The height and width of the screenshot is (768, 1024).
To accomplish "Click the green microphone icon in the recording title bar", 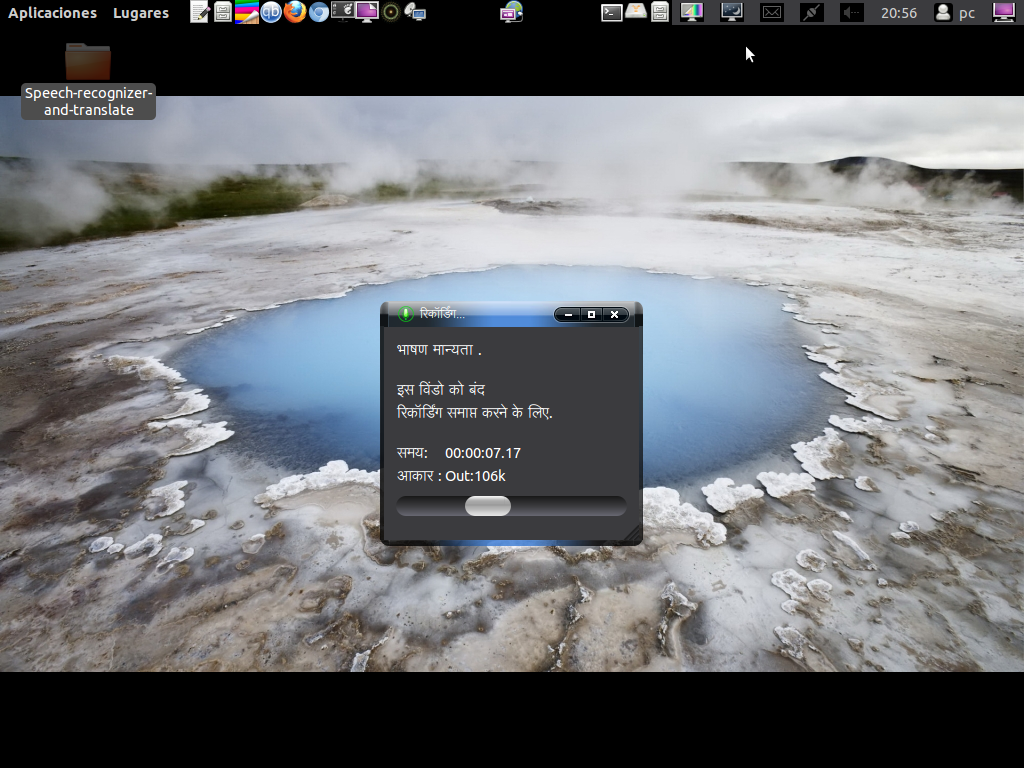I will coord(406,314).
